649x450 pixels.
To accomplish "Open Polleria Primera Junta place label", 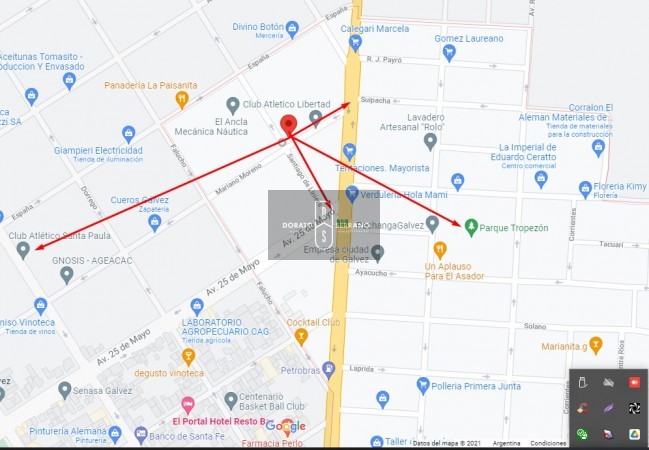I will tap(476, 386).
